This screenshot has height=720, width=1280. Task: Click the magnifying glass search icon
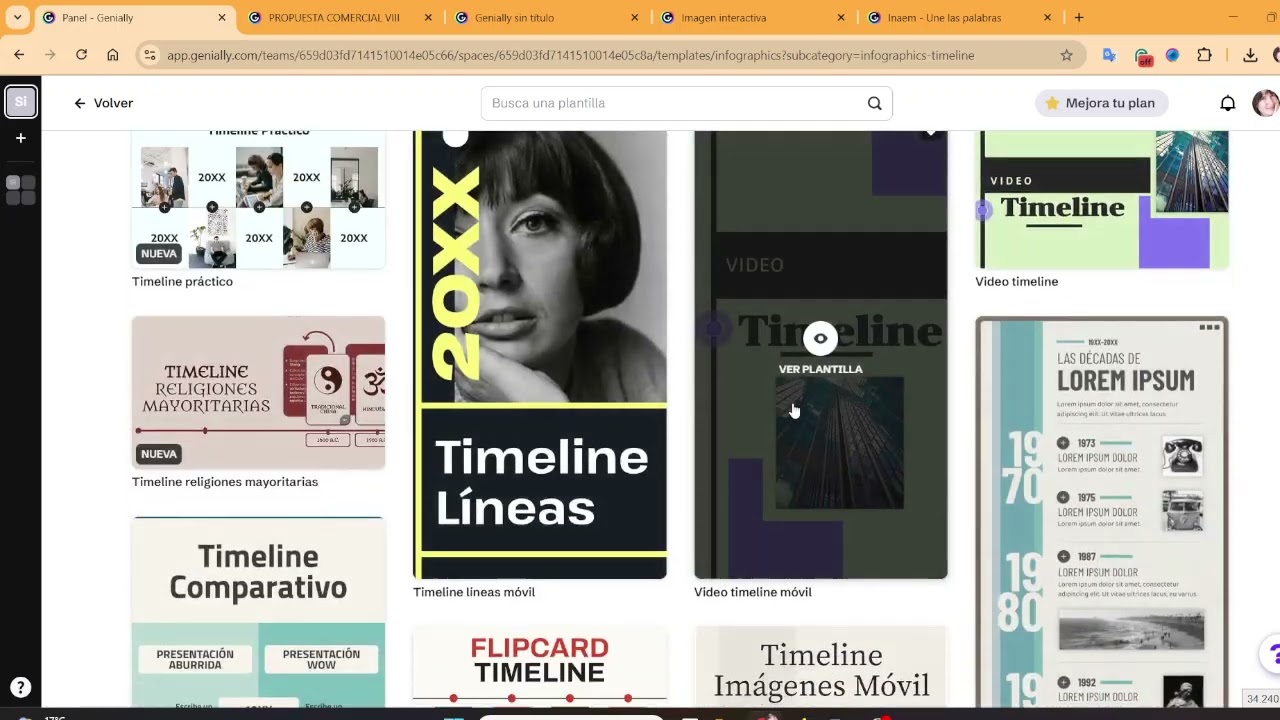click(875, 103)
